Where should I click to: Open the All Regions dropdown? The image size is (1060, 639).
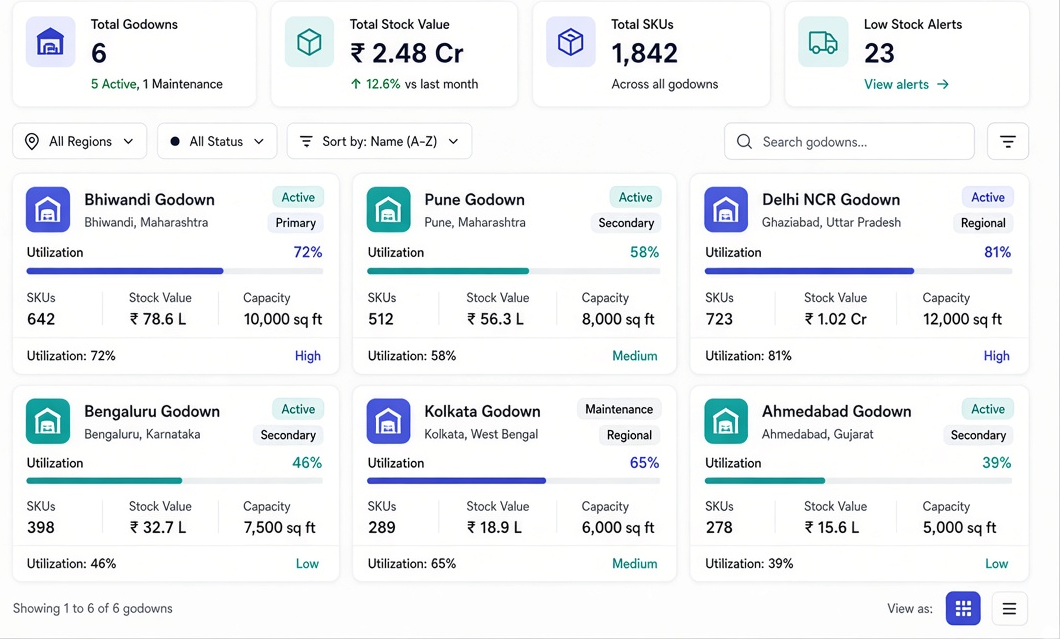point(80,141)
